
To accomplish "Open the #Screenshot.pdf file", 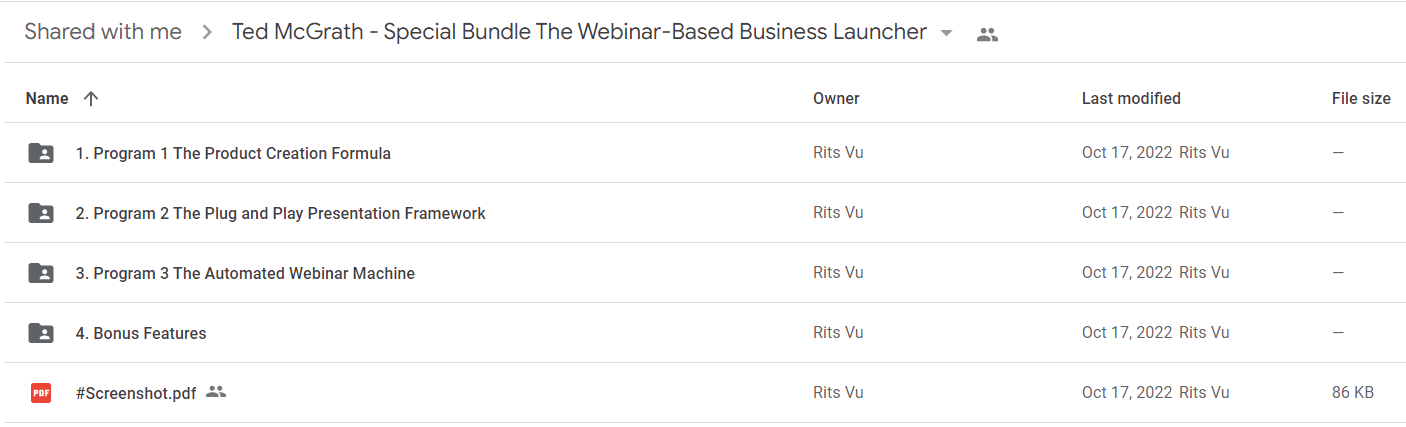I will [x=136, y=393].
